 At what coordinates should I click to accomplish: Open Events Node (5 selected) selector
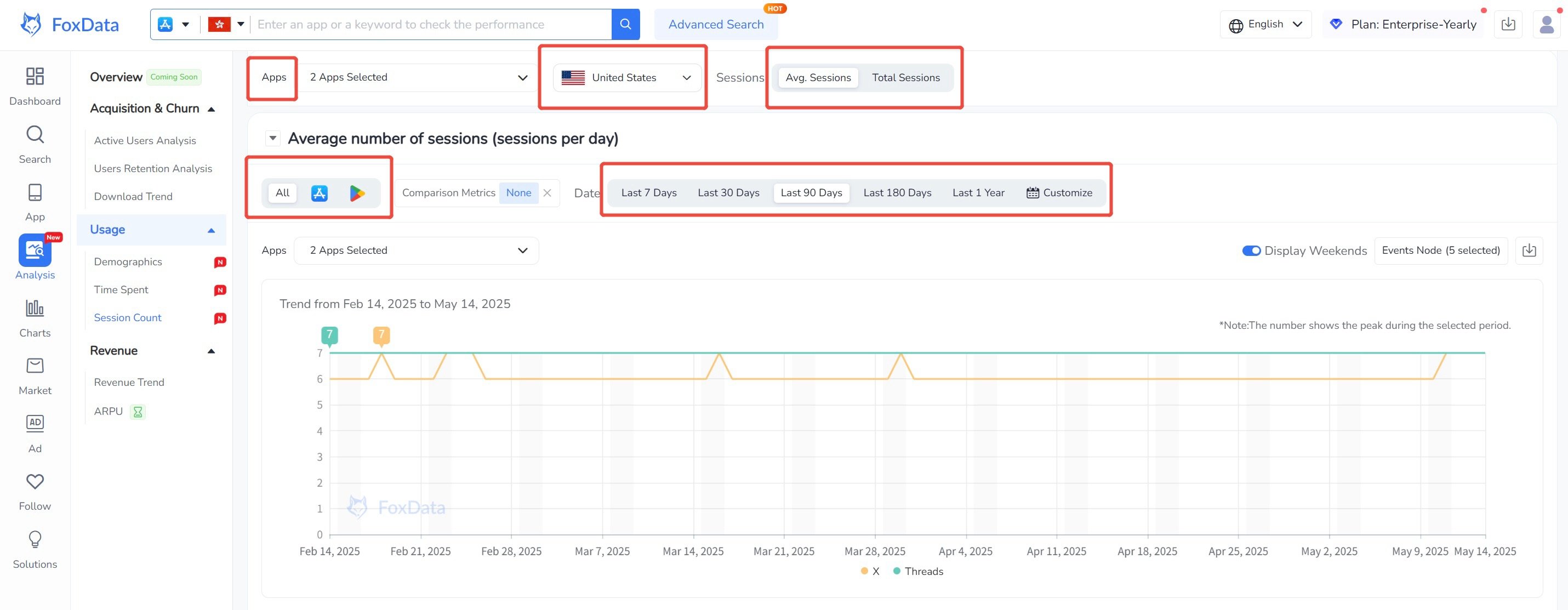(x=1441, y=251)
